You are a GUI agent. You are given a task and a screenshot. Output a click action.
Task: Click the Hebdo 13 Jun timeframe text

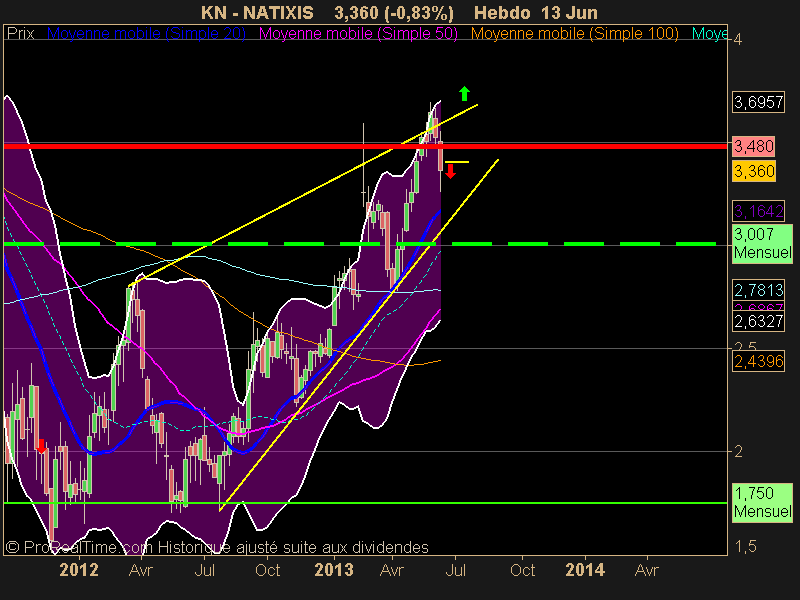tap(536, 13)
